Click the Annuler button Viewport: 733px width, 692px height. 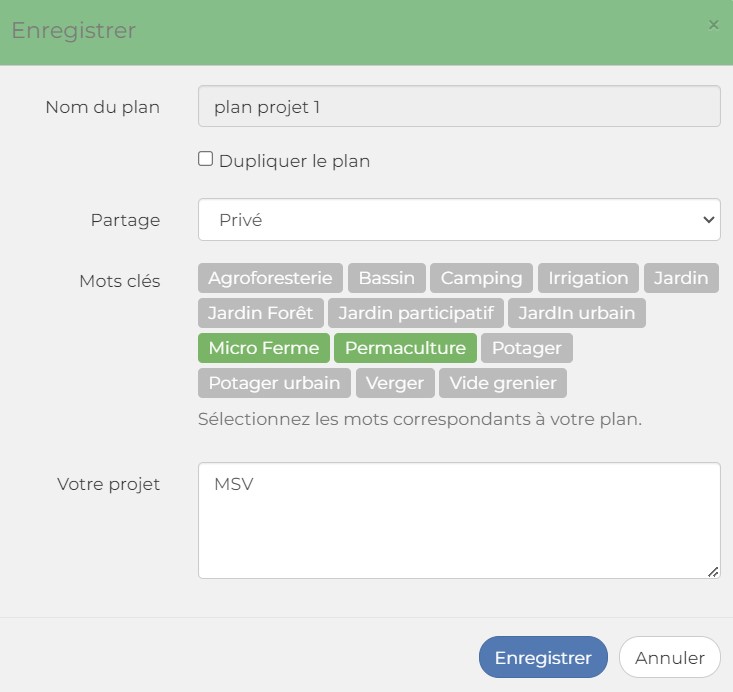click(669, 657)
